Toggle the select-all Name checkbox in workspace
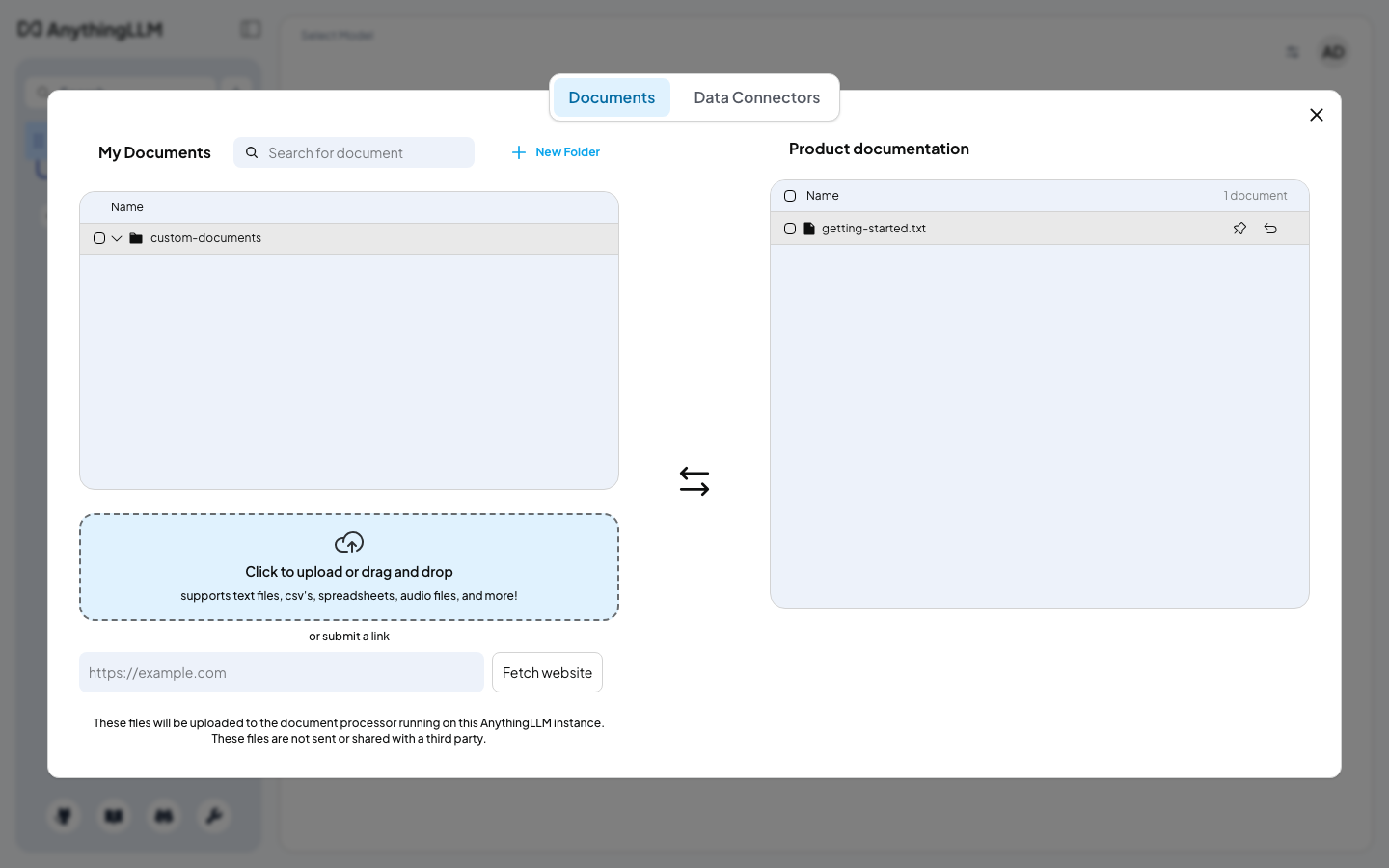1389x868 pixels. tap(790, 196)
